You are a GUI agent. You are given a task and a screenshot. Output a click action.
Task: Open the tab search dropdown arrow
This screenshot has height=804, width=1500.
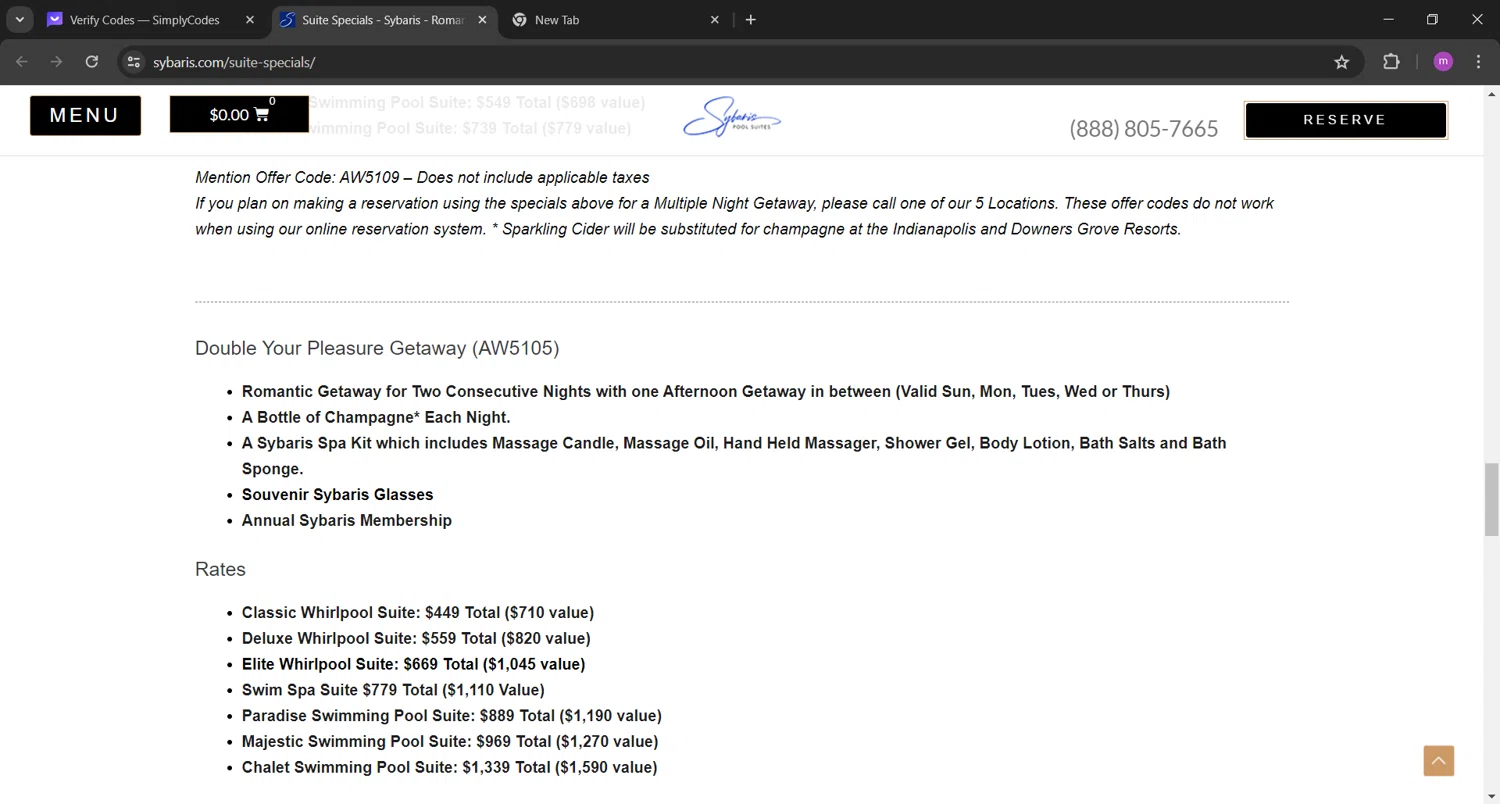point(19,20)
